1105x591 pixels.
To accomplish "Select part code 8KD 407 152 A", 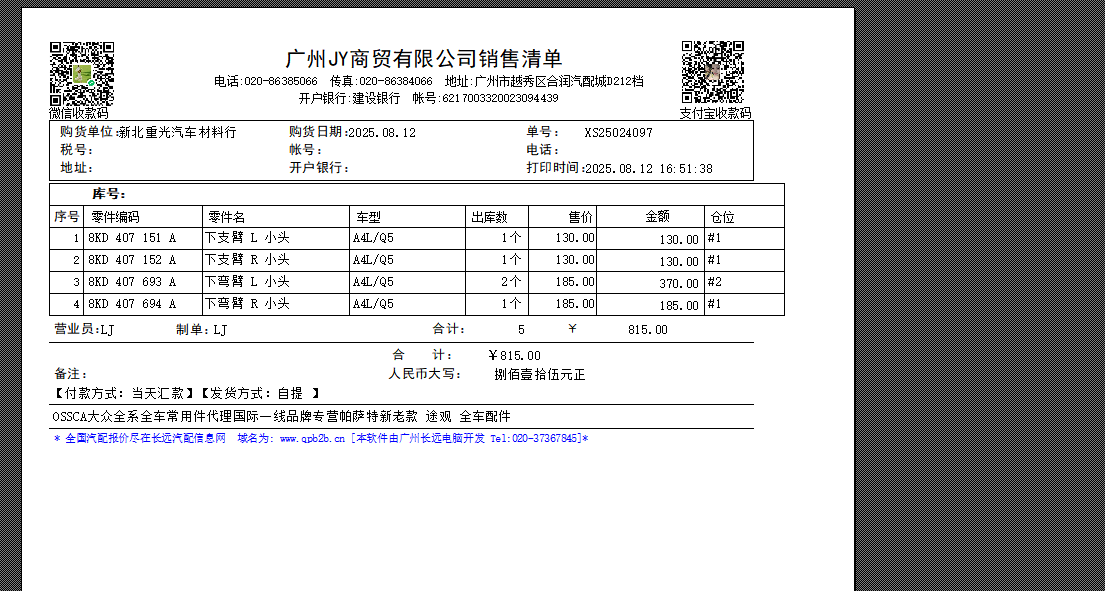I will (x=132, y=260).
